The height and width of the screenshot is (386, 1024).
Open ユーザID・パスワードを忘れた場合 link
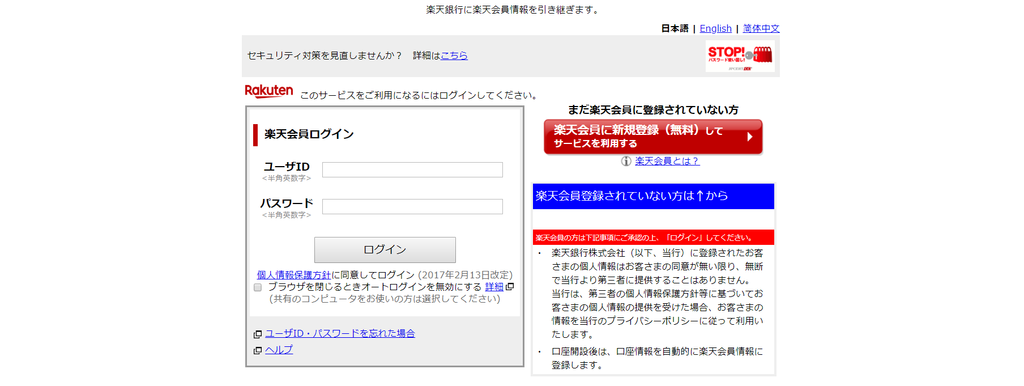click(340, 333)
